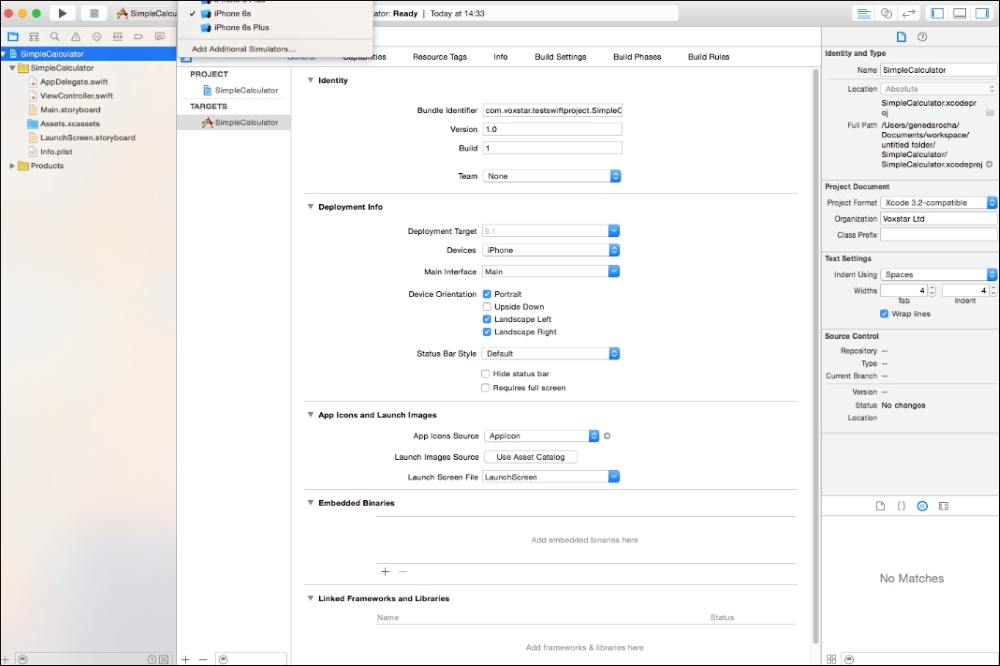1000x666 pixels.
Task: Open the Symbol navigator
Action: click(34, 36)
